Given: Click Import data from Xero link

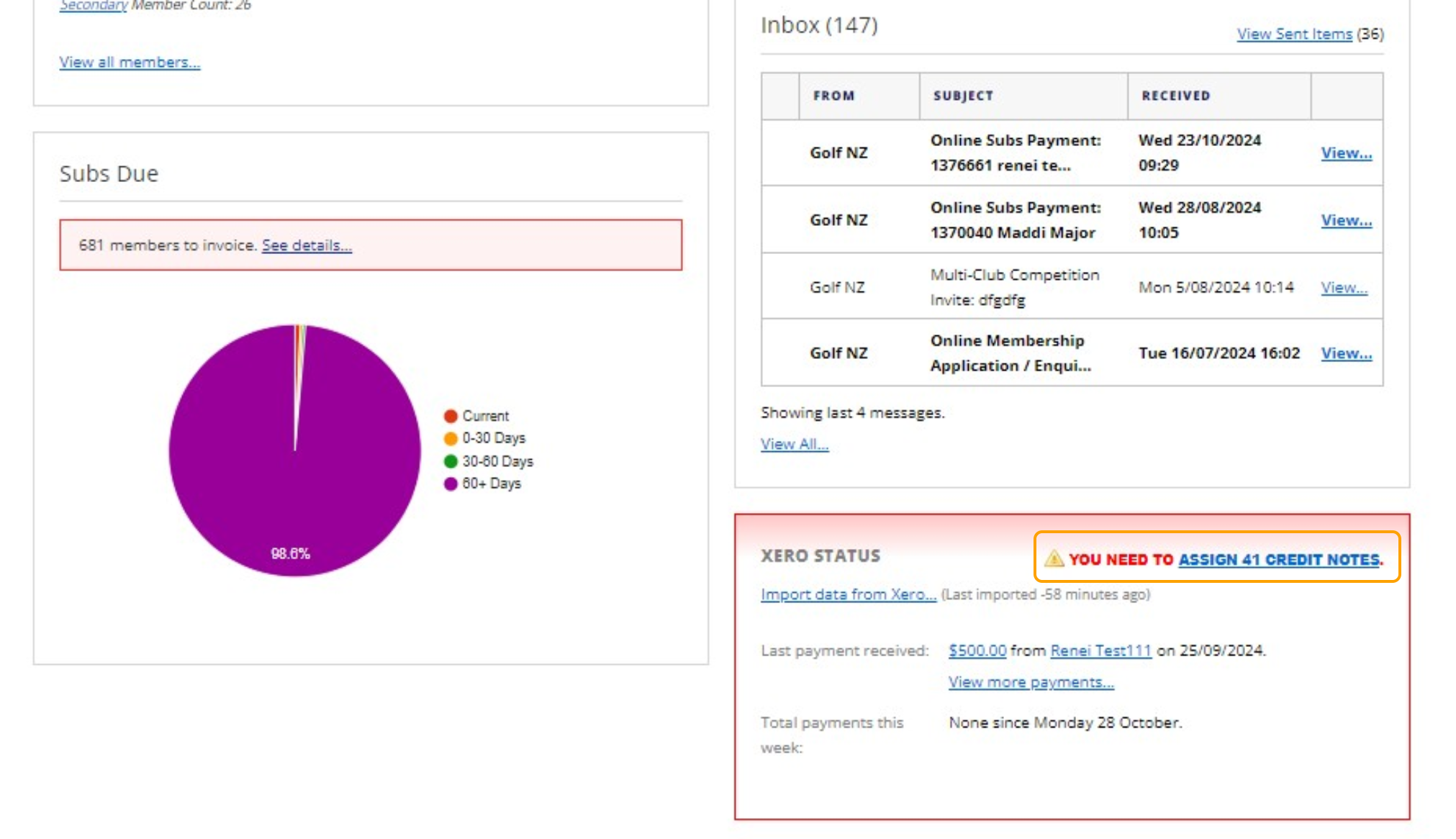Looking at the screenshot, I should click(x=848, y=594).
